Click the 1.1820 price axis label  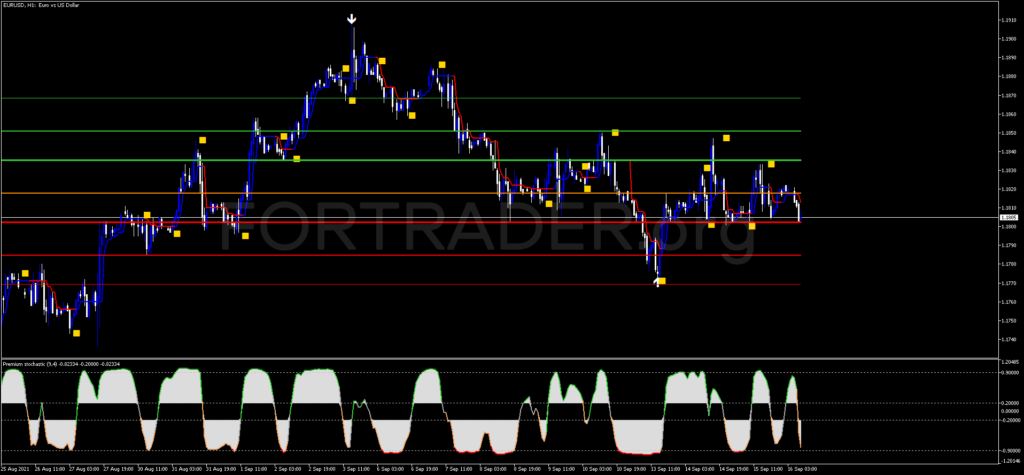1008,189
